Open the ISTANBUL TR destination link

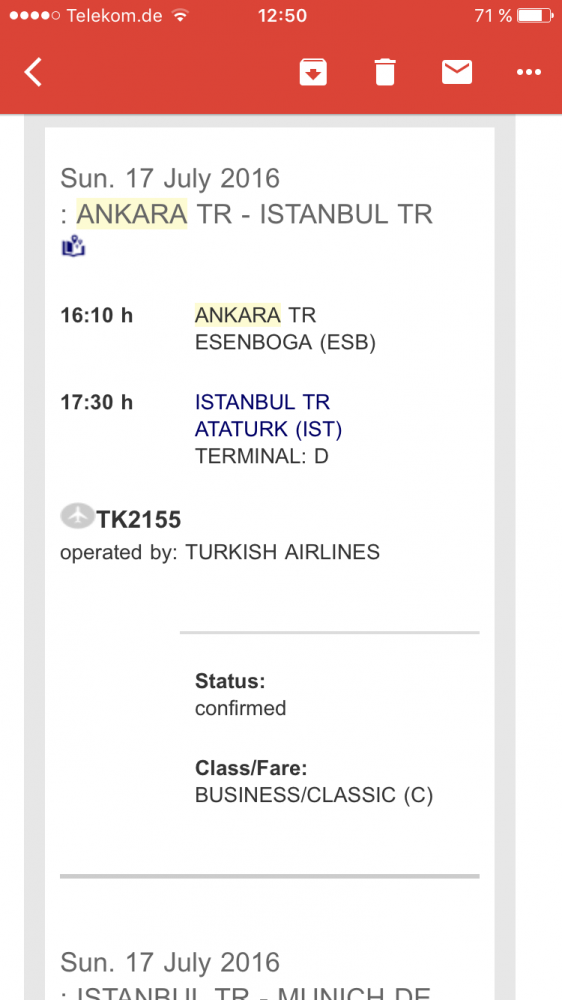(x=262, y=402)
